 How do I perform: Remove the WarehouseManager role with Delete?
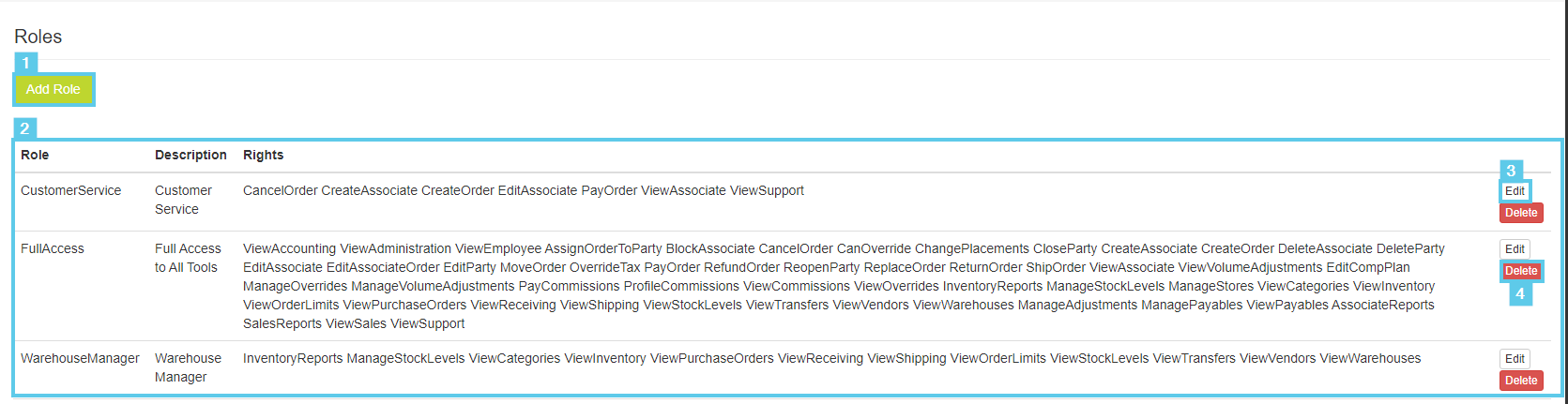(x=1521, y=381)
